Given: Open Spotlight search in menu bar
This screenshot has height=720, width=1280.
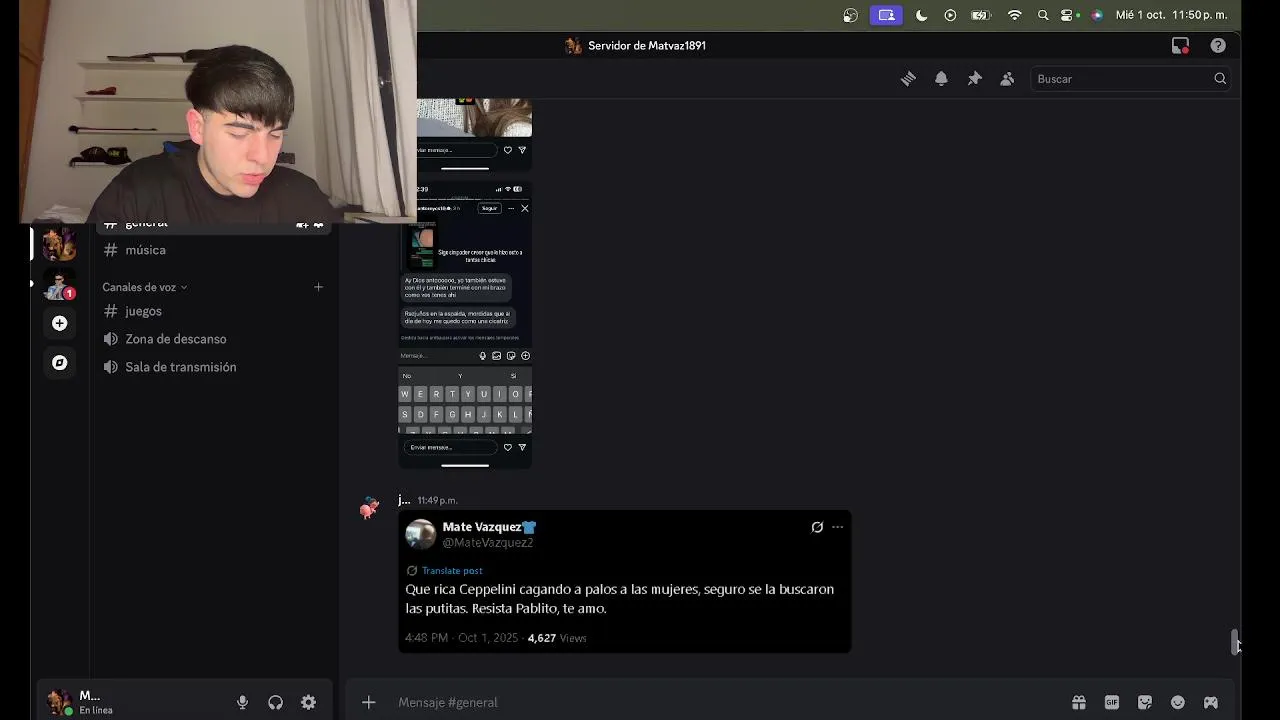Looking at the screenshot, I should [1043, 15].
